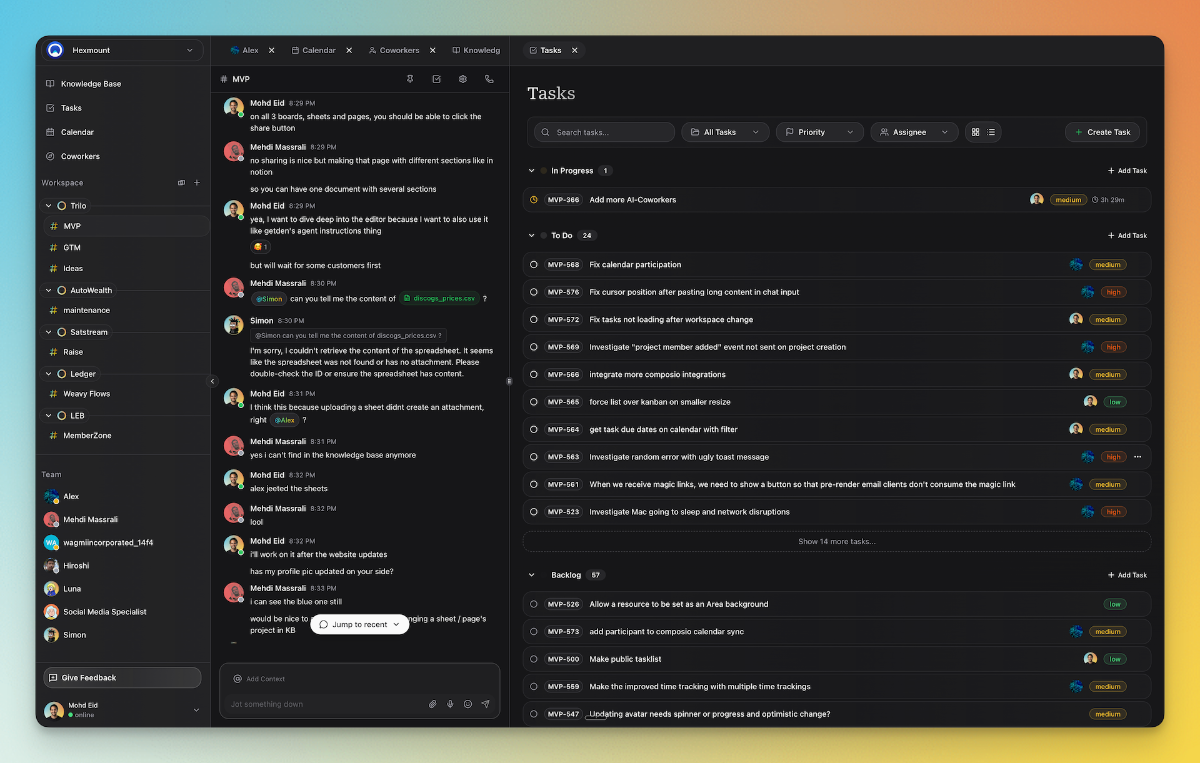Click the paperclip attachment icon in chat input
1200x763 pixels.
coord(433,704)
